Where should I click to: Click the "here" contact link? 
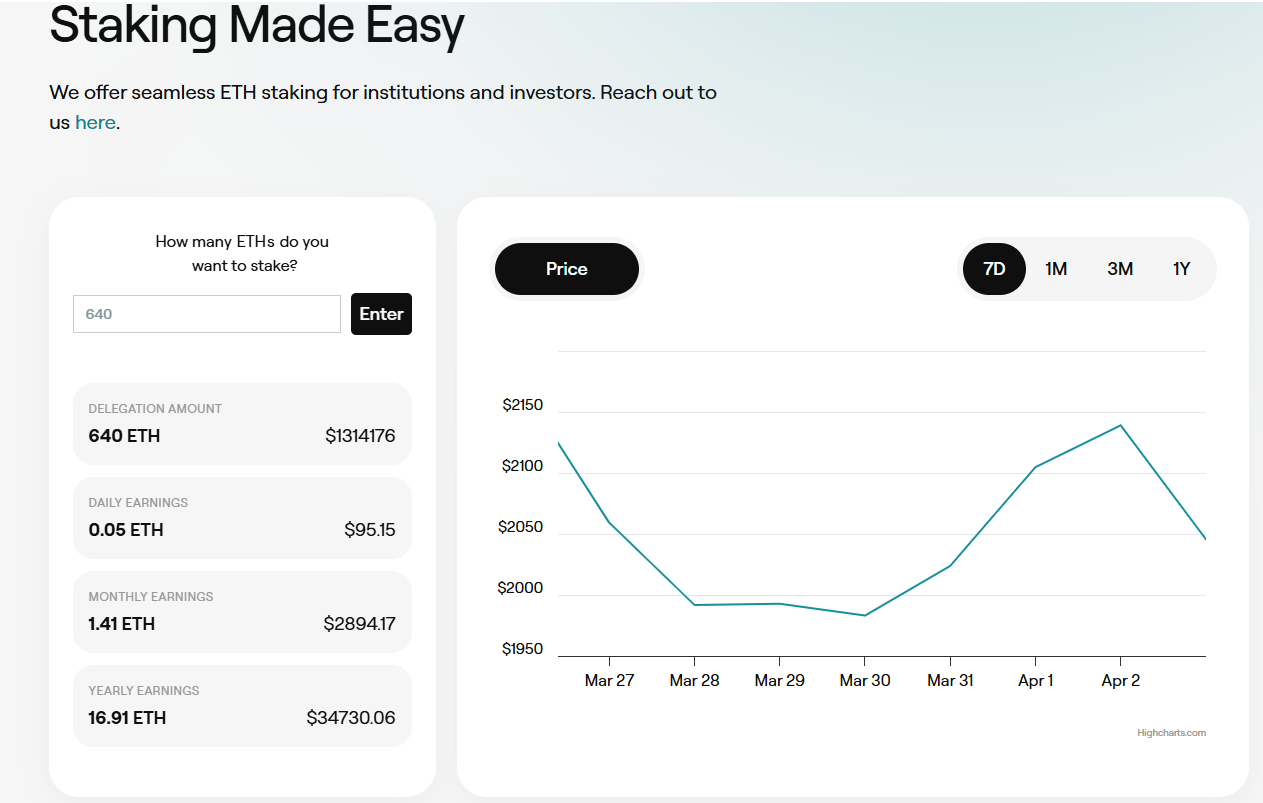(95, 123)
